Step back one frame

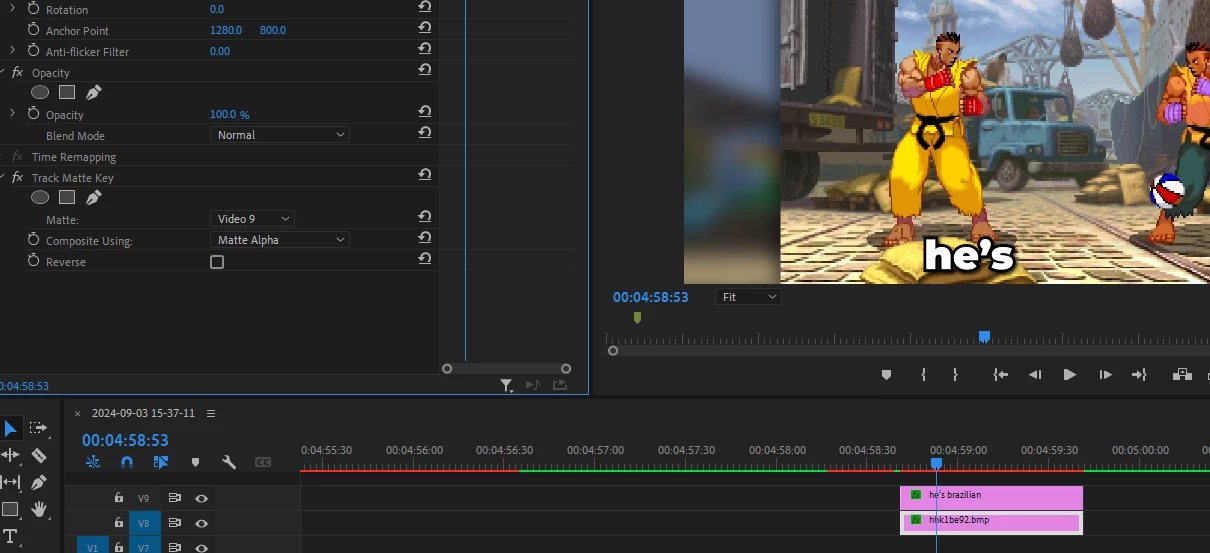pyautogui.click(x=1035, y=375)
